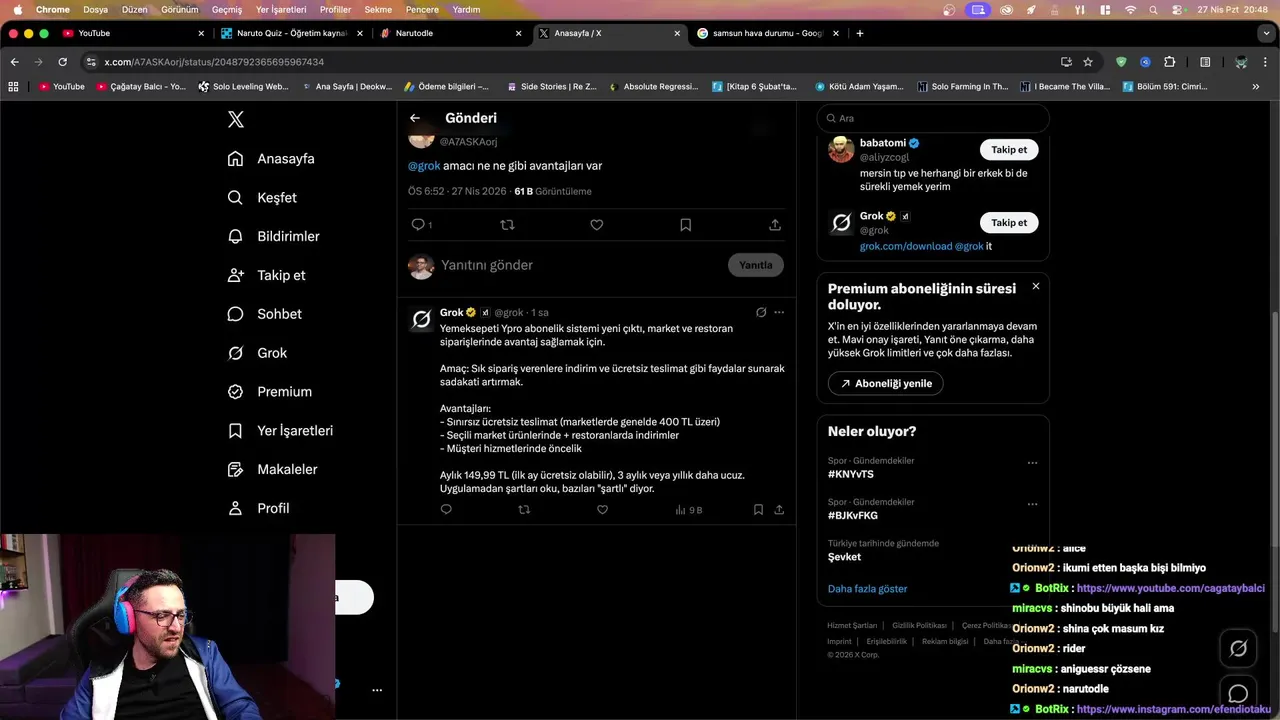Image resolution: width=1280 pixels, height=720 pixels.
Task: Bookmark the main post
Action: pyautogui.click(x=686, y=225)
